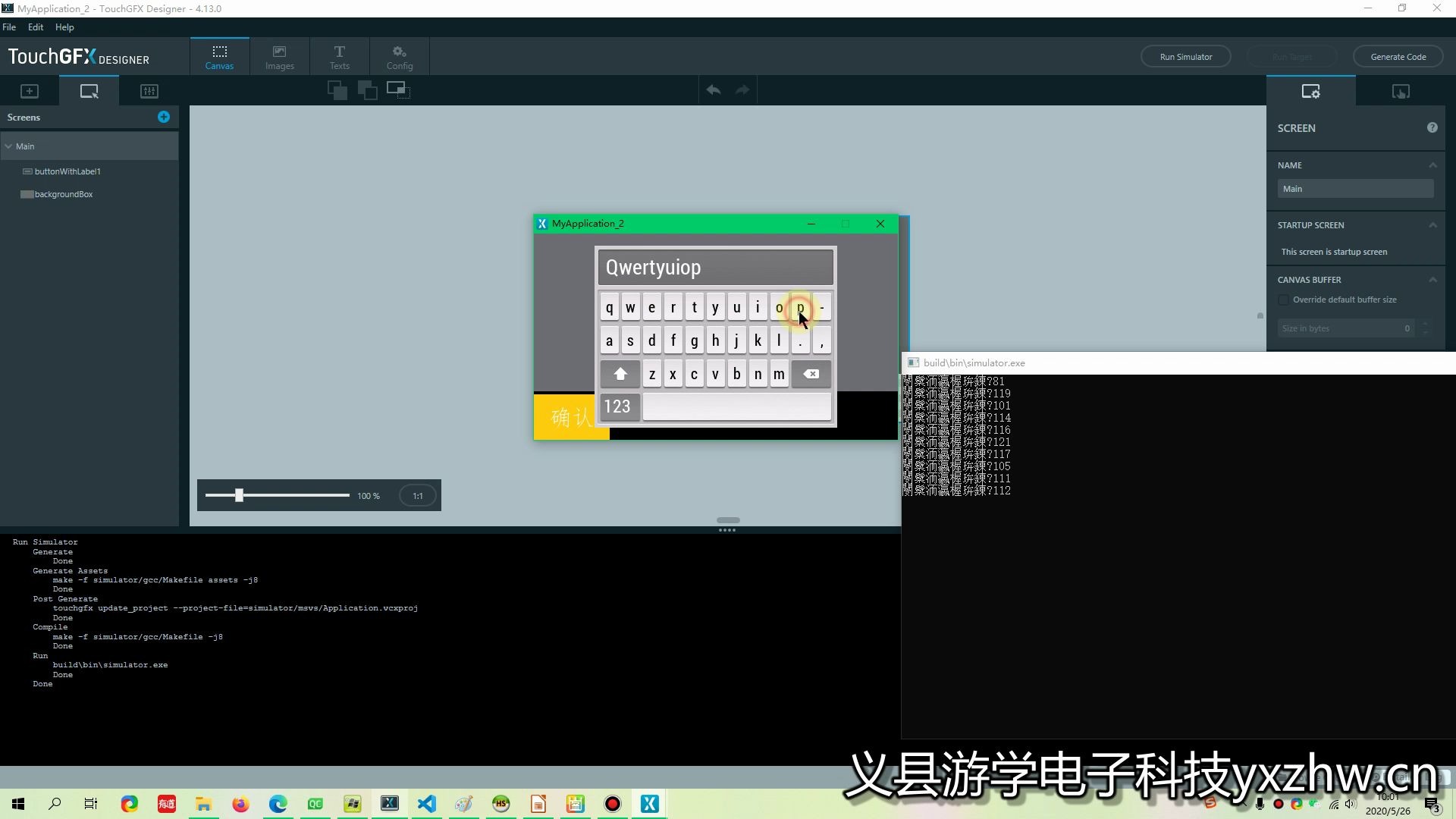Click the redo arrow icon

tap(742, 90)
